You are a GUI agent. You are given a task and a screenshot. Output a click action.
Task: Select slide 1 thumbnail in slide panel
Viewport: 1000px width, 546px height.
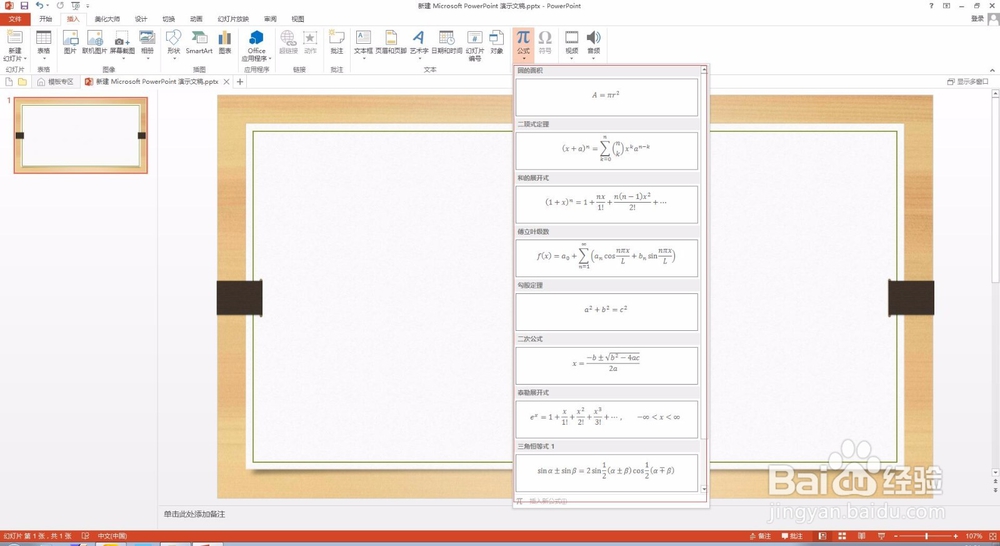80,135
